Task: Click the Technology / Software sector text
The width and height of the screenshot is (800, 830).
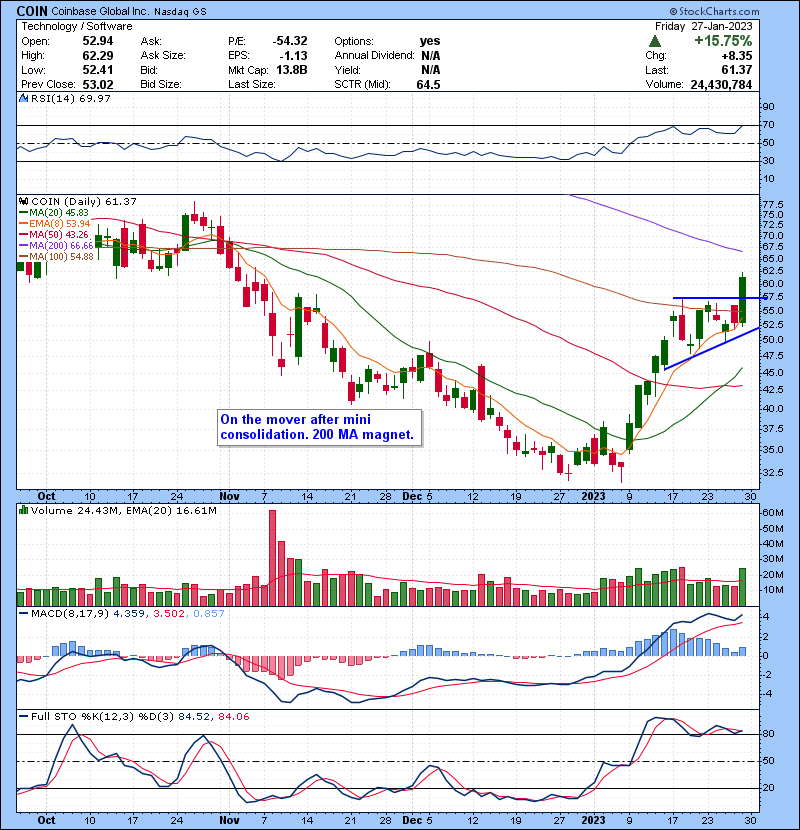Action: 77,26
